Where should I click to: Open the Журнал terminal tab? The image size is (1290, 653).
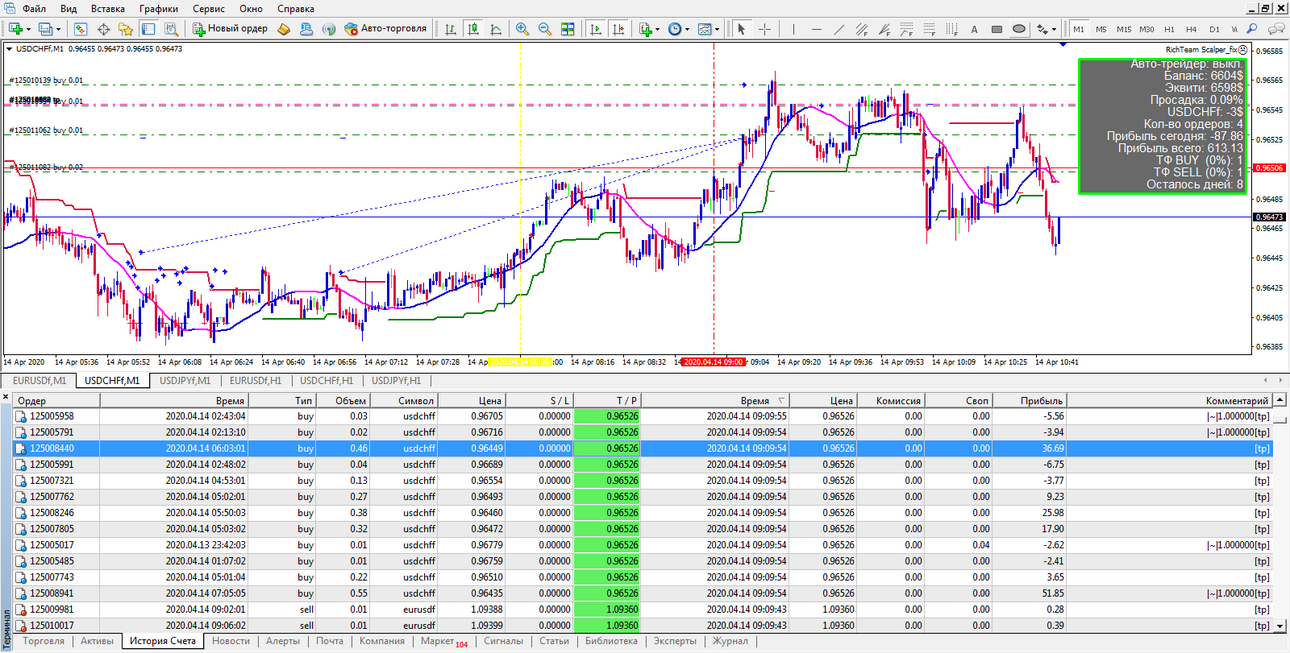(730, 641)
